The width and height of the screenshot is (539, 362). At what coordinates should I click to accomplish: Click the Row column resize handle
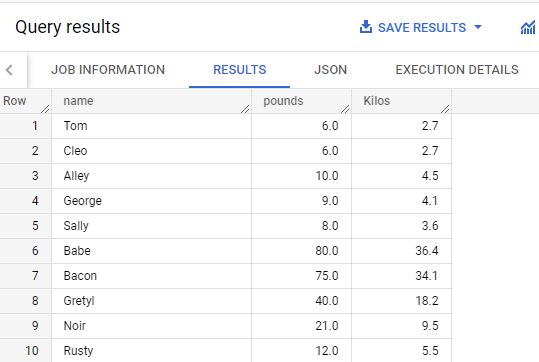coord(45,109)
